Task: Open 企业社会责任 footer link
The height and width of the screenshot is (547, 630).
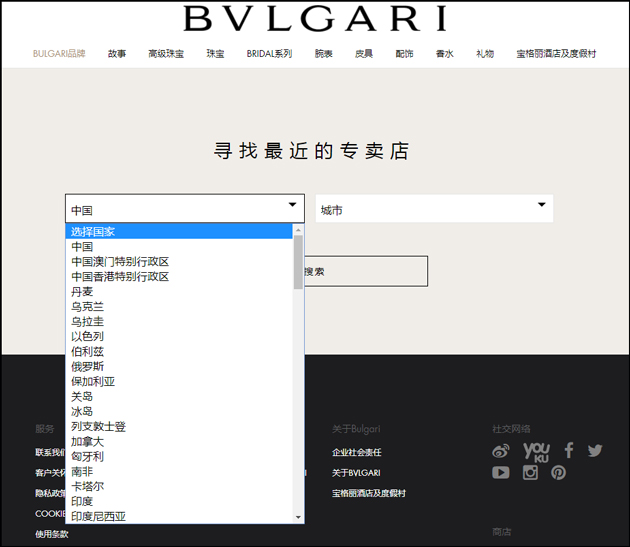Action: [357, 452]
